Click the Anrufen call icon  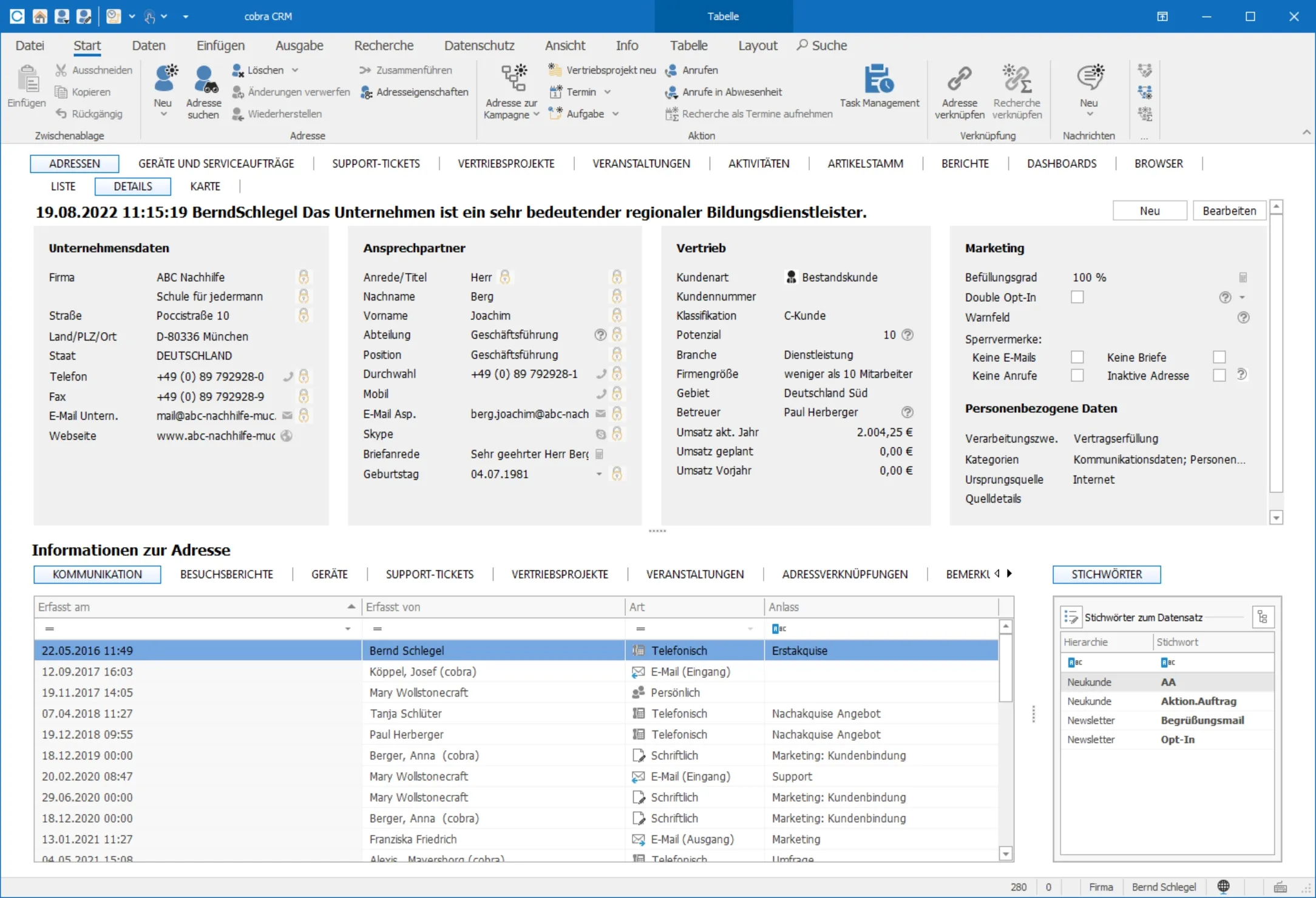click(x=671, y=70)
